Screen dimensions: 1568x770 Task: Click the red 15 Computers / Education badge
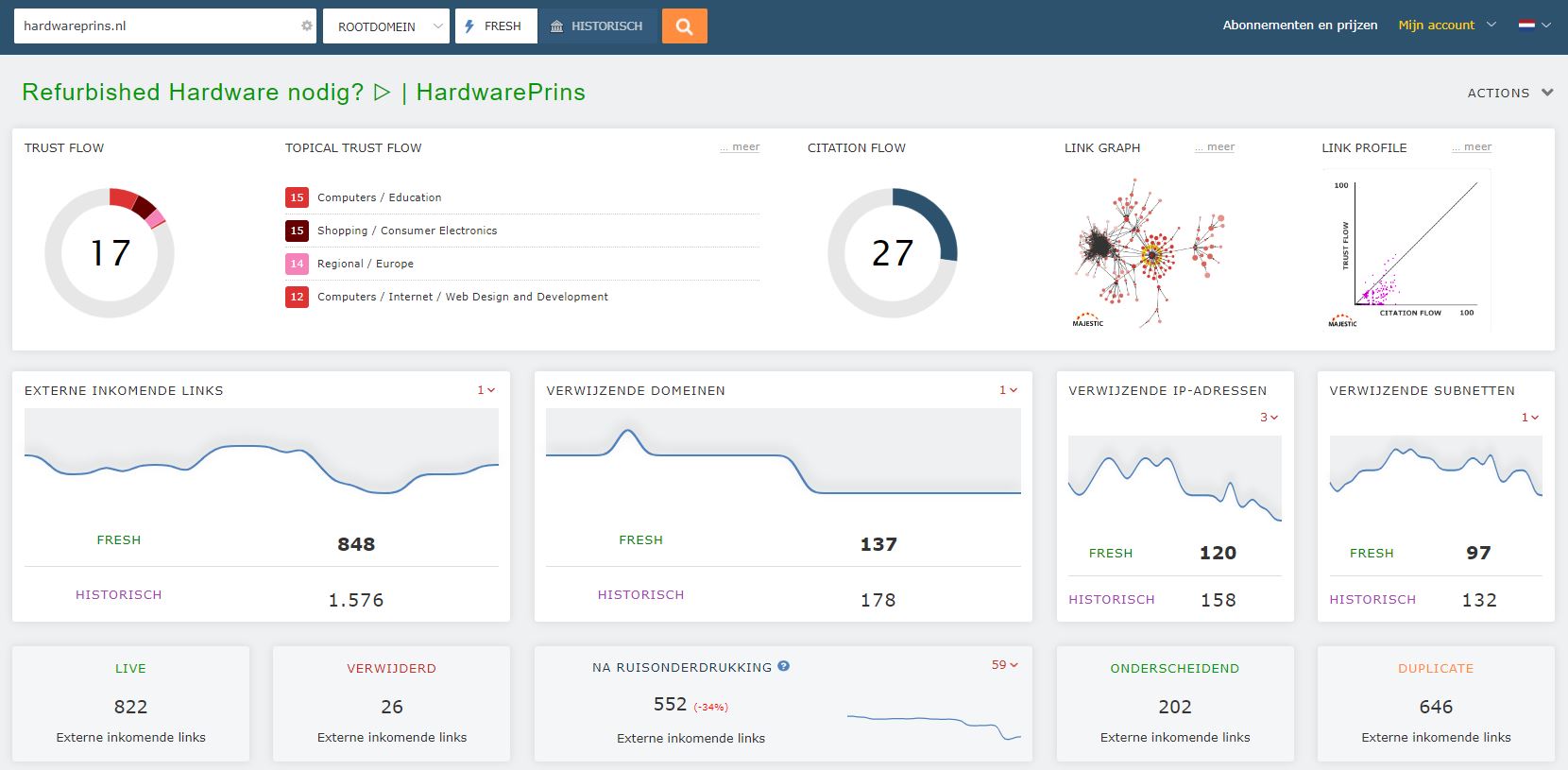297,197
